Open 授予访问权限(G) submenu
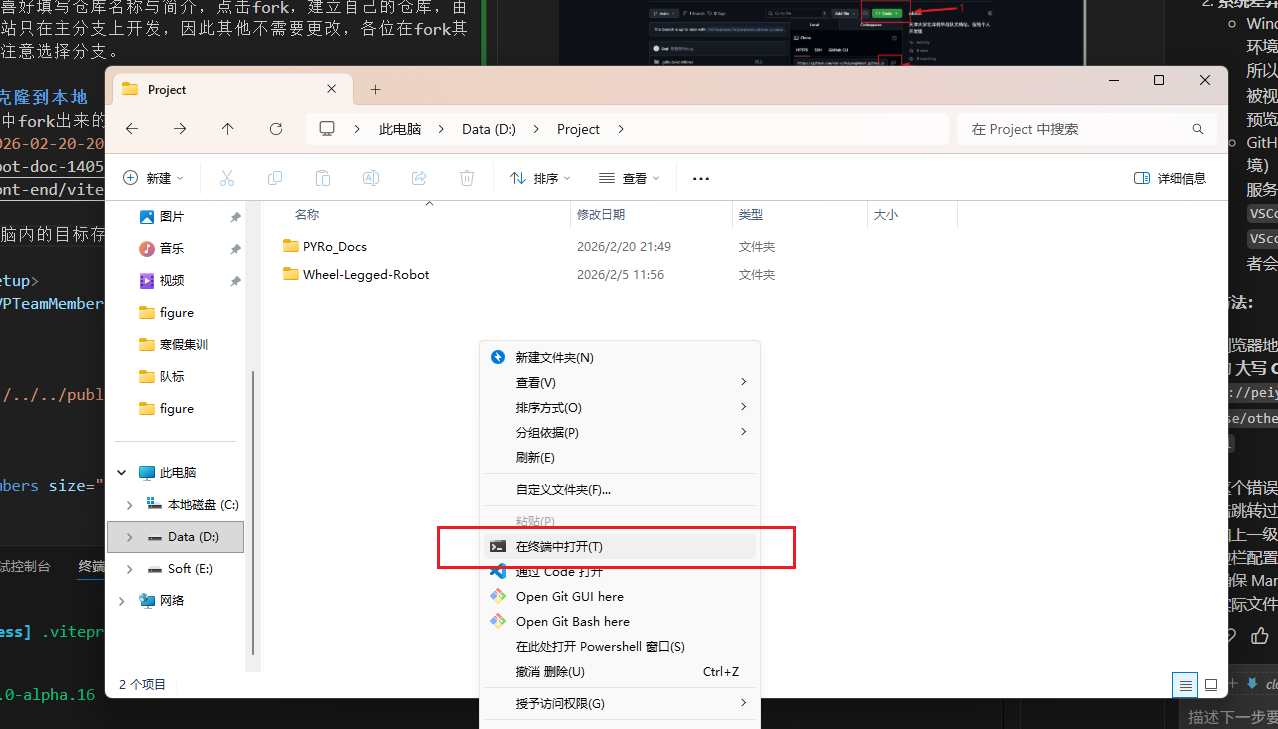 620,703
